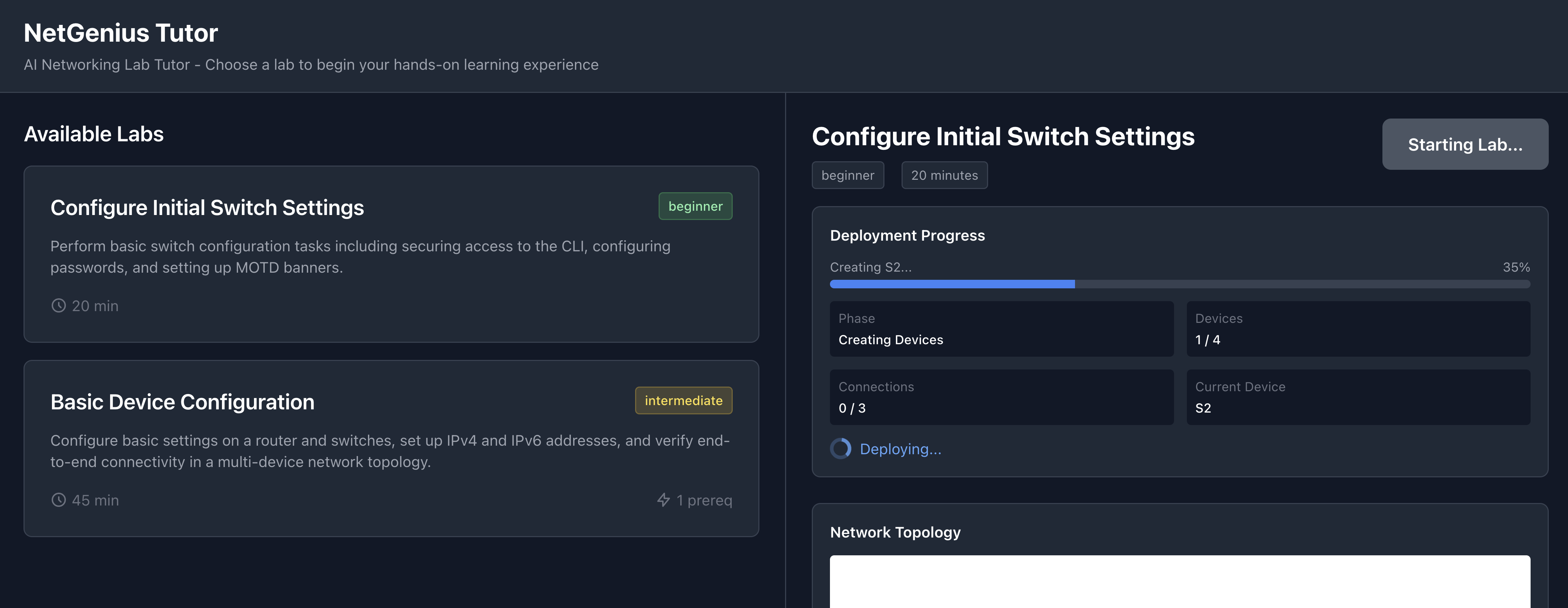Click the 20 minutes tag

click(x=944, y=176)
